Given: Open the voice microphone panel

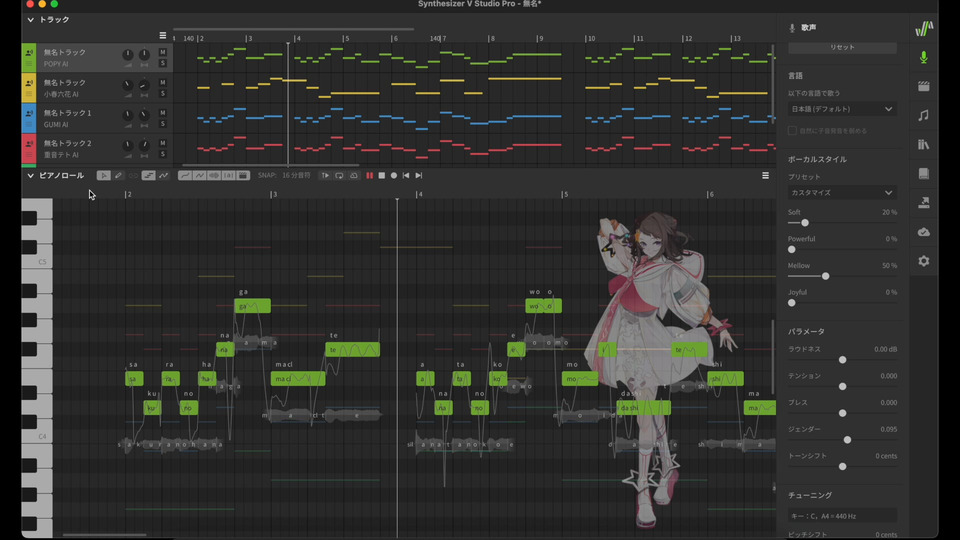Looking at the screenshot, I should (x=924, y=58).
